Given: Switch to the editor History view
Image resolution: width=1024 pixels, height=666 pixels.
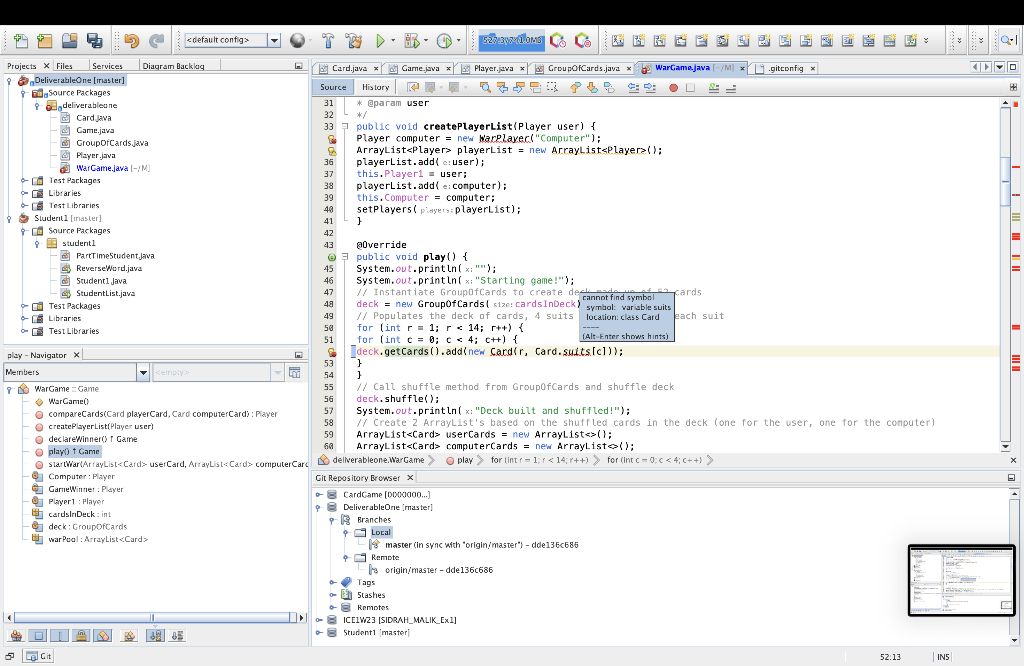Looking at the screenshot, I should (376, 88).
